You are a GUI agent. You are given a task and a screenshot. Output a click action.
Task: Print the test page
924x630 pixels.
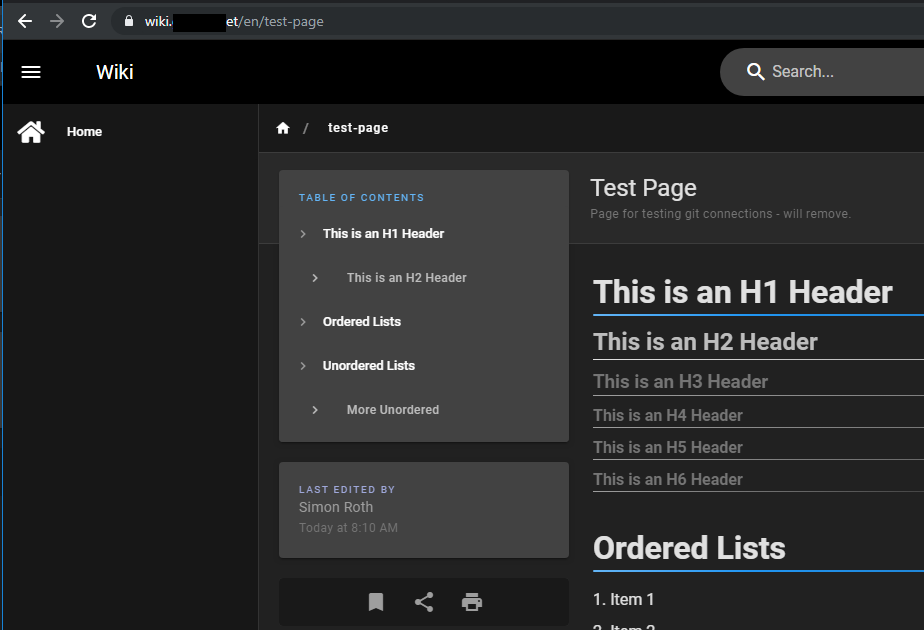pos(471,602)
